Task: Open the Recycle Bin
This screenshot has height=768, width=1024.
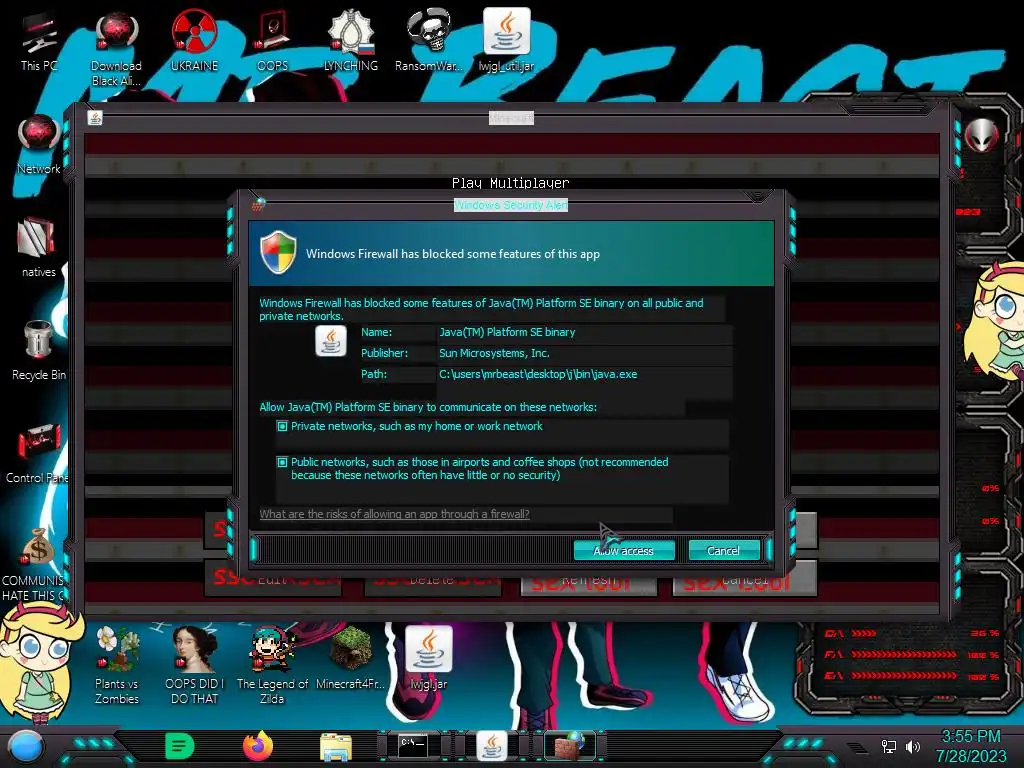Action: point(39,351)
